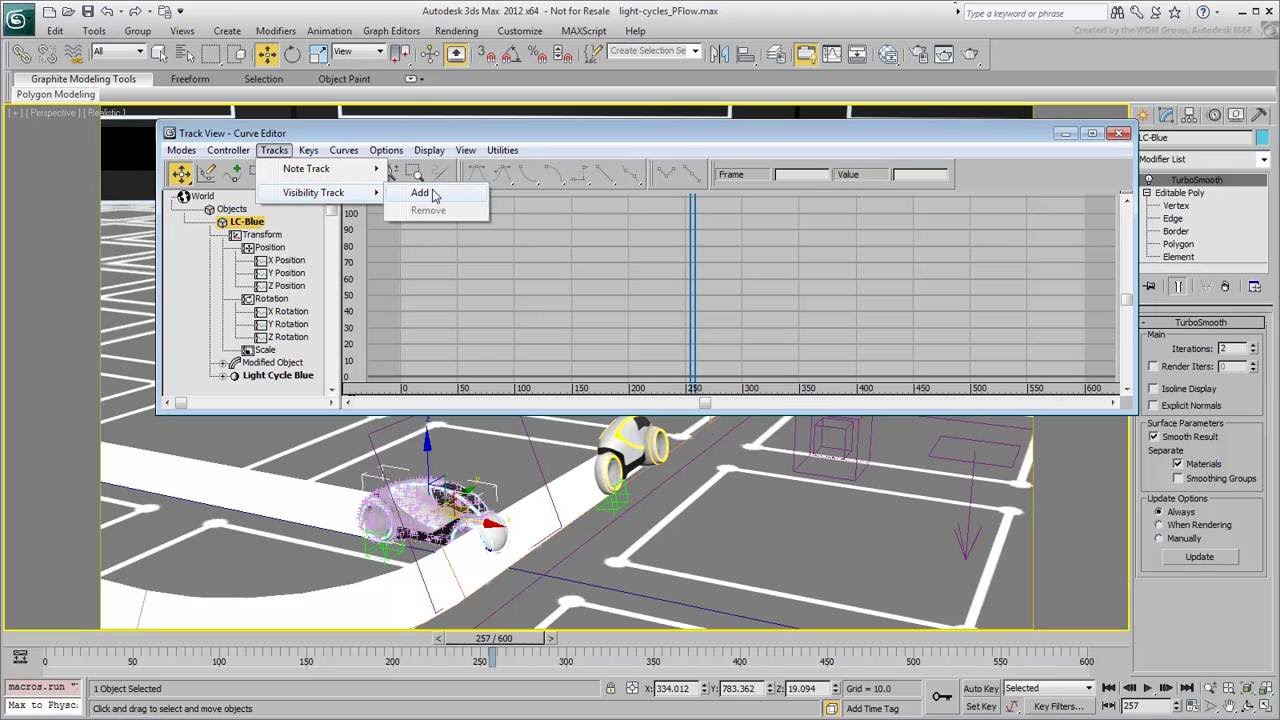This screenshot has width=1280, height=720.
Task: Enable the Render Iters checkbox
Action: pos(1153,367)
